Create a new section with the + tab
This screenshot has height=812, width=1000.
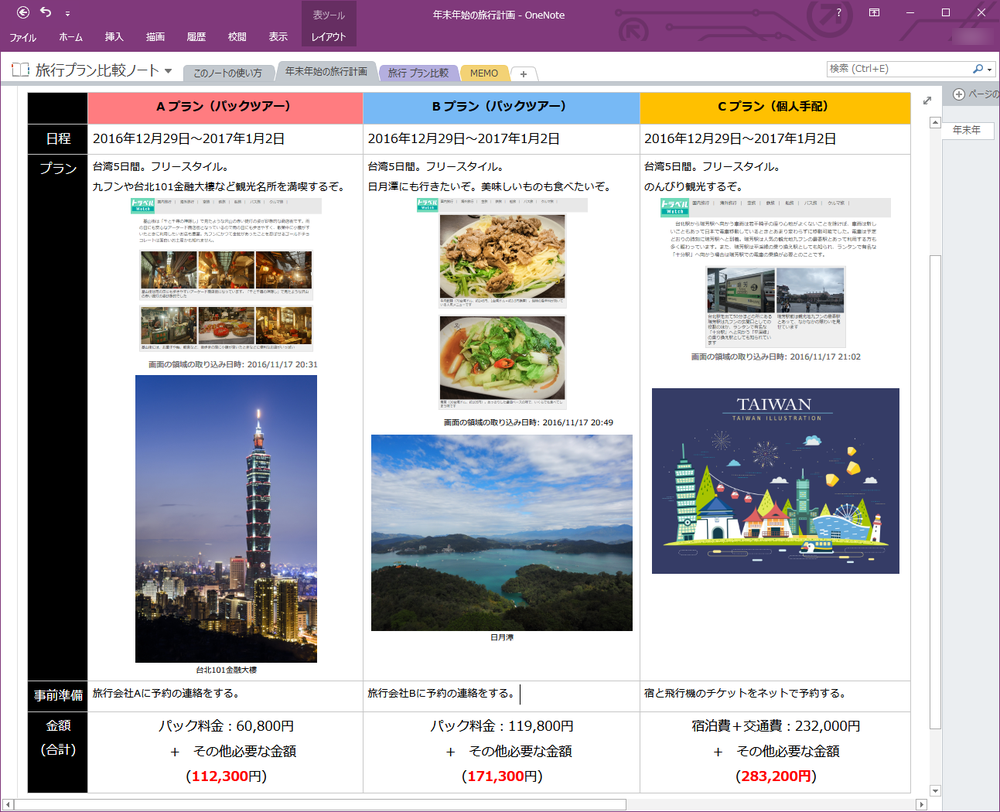(x=523, y=72)
